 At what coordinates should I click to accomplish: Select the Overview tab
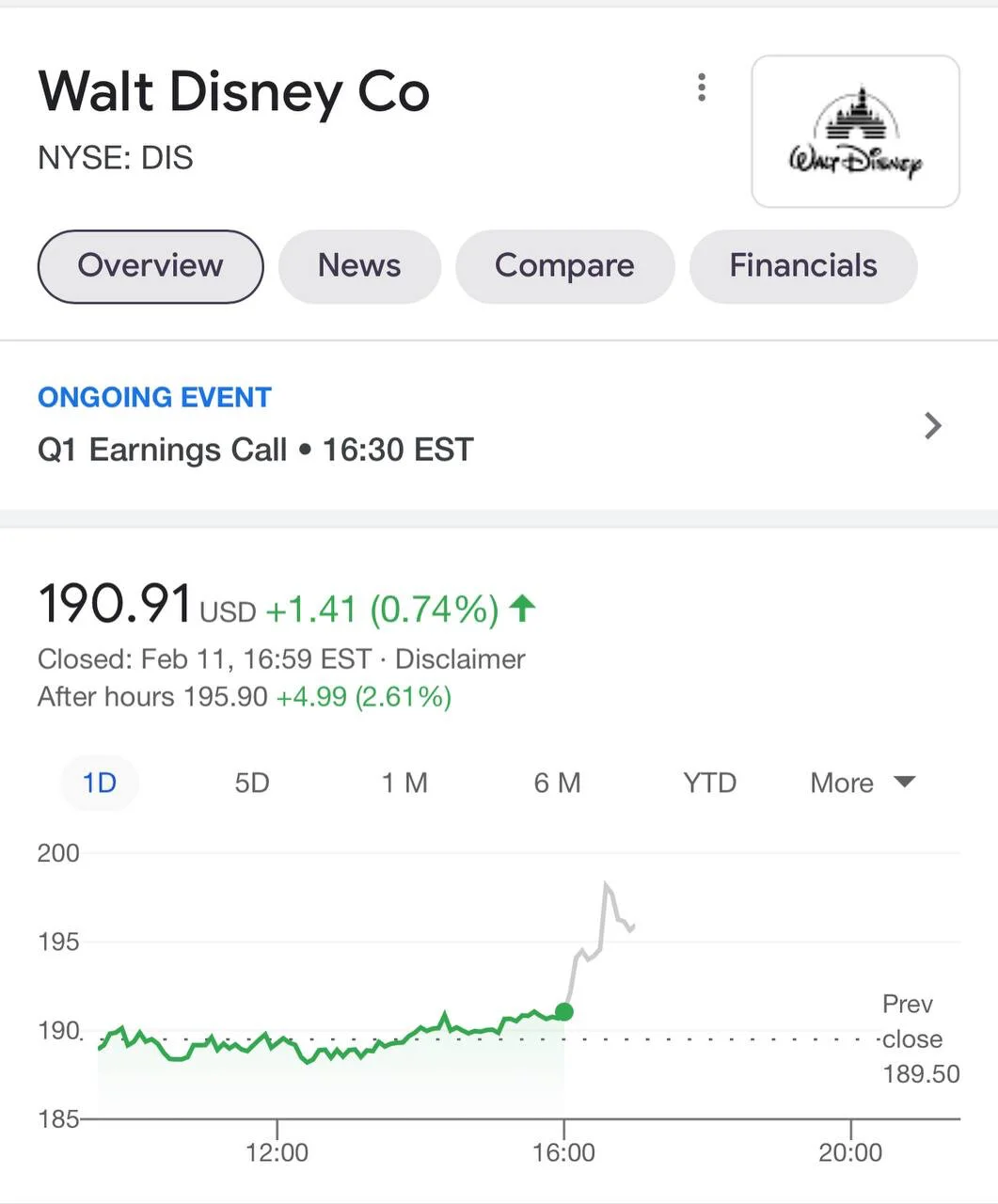tap(150, 266)
